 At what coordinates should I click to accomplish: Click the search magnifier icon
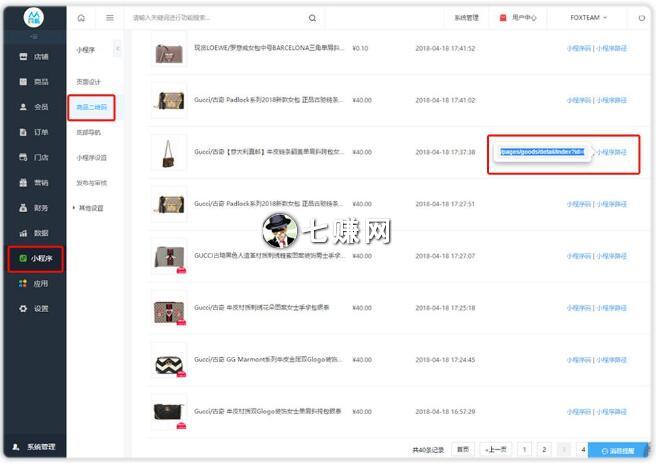pos(312,18)
